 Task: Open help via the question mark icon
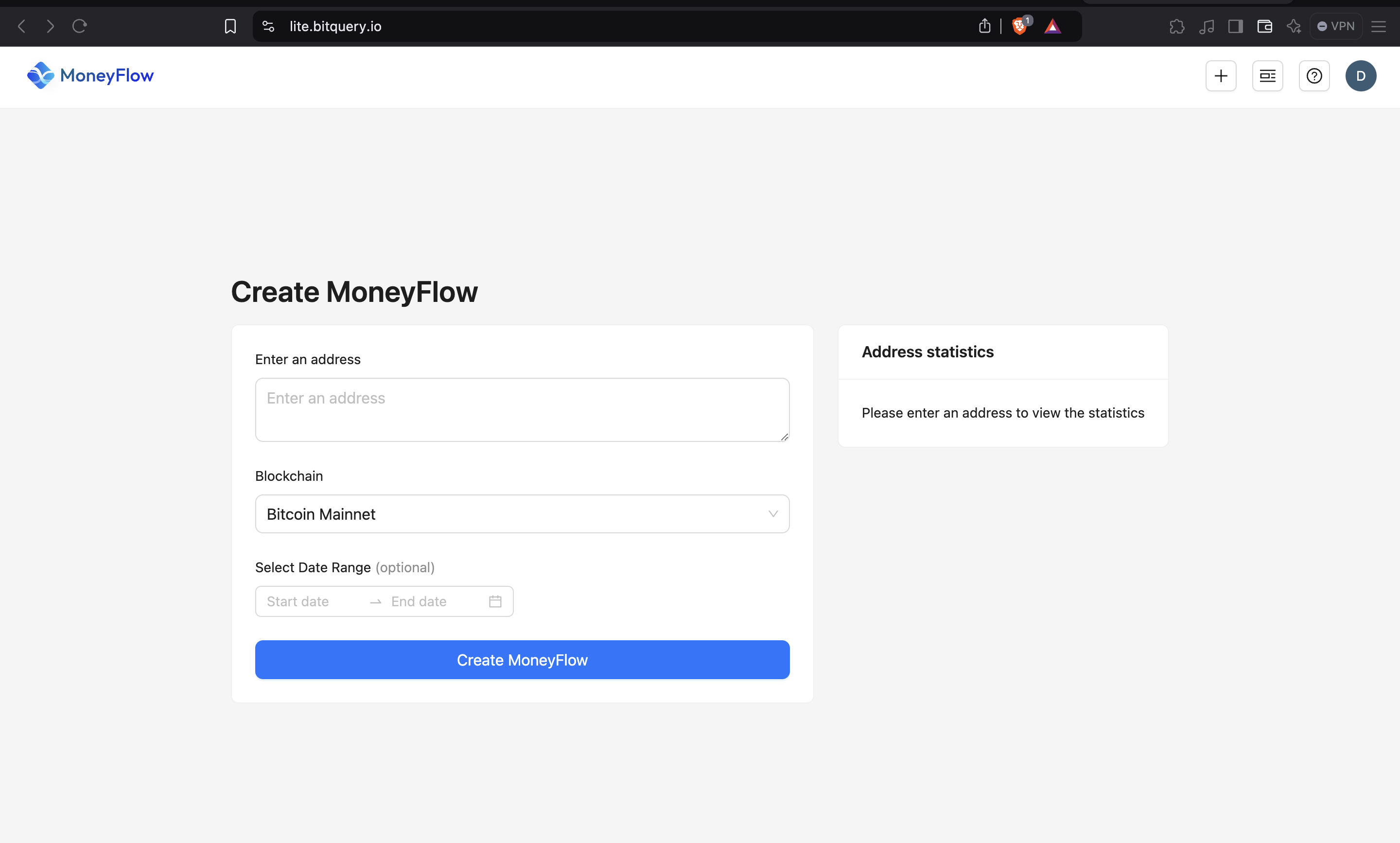coord(1313,75)
